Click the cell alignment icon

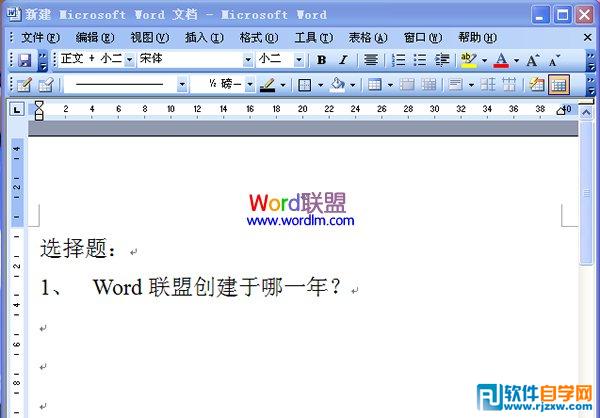point(455,85)
